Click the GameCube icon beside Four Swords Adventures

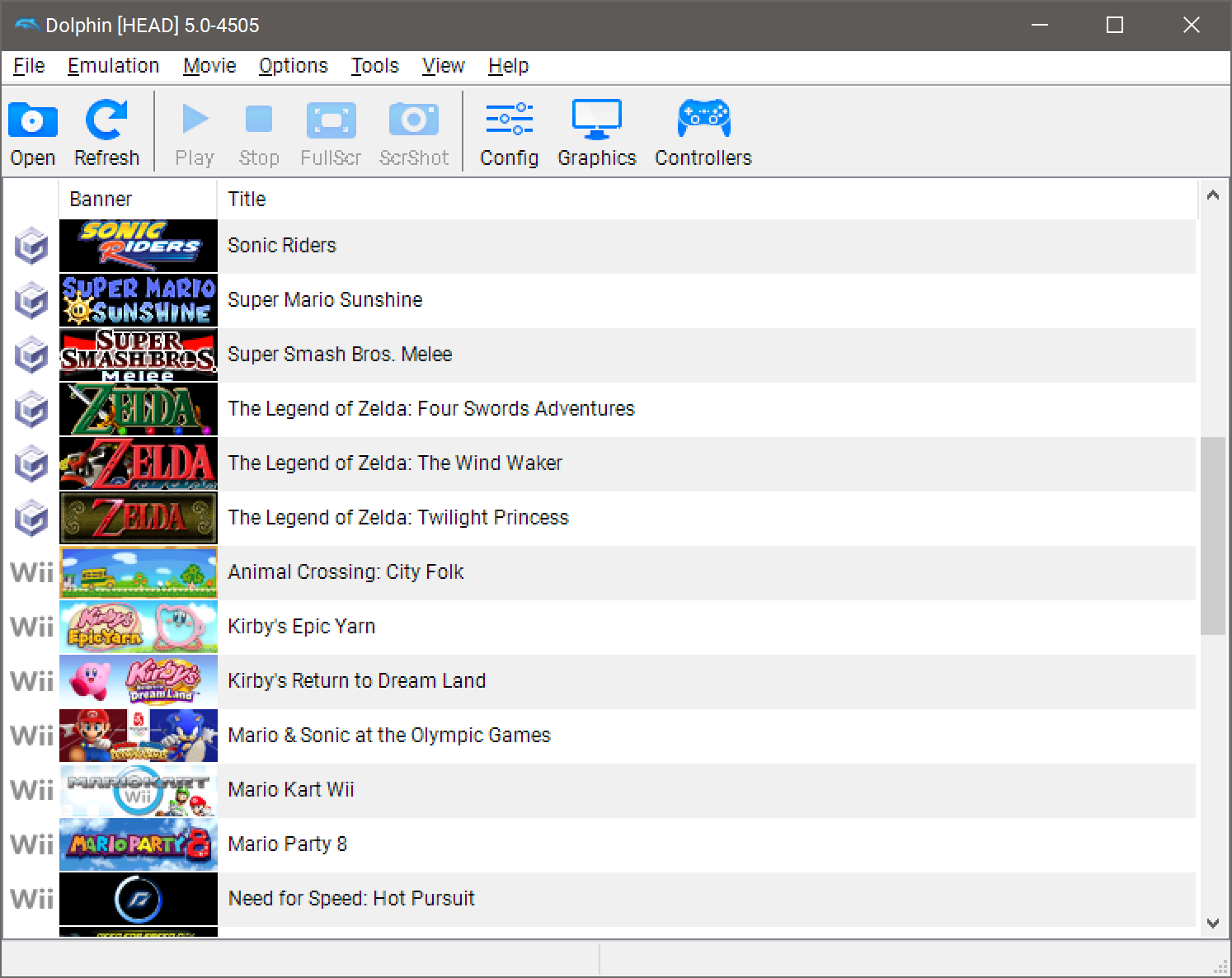point(31,409)
